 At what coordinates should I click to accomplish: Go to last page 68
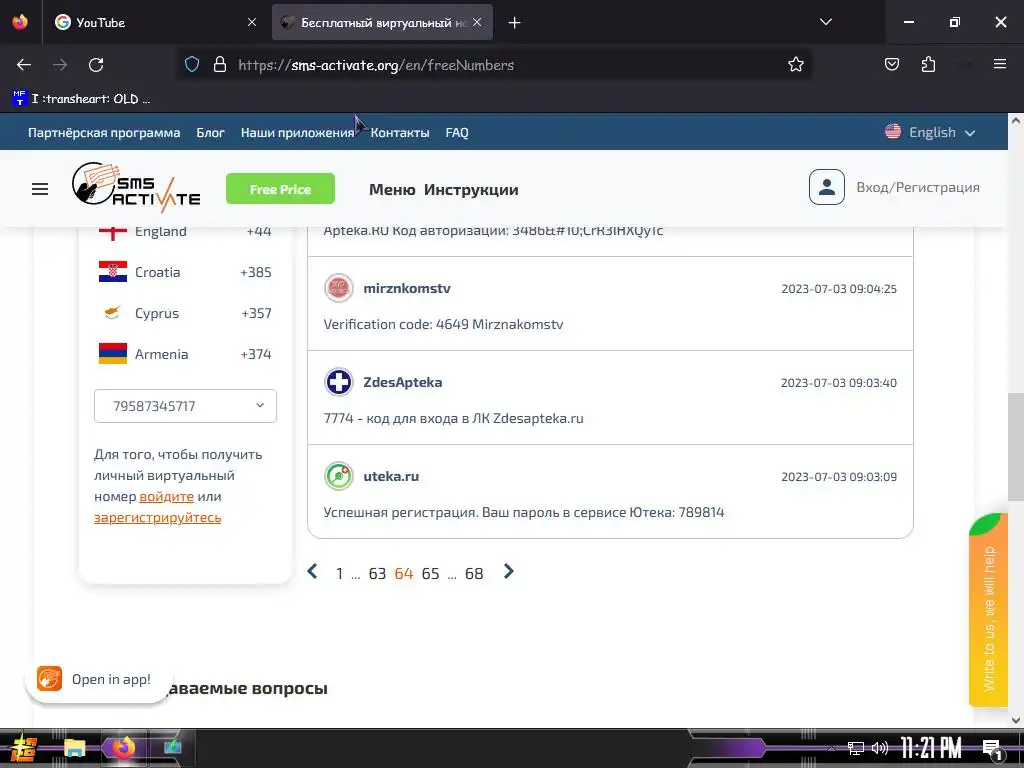(474, 573)
